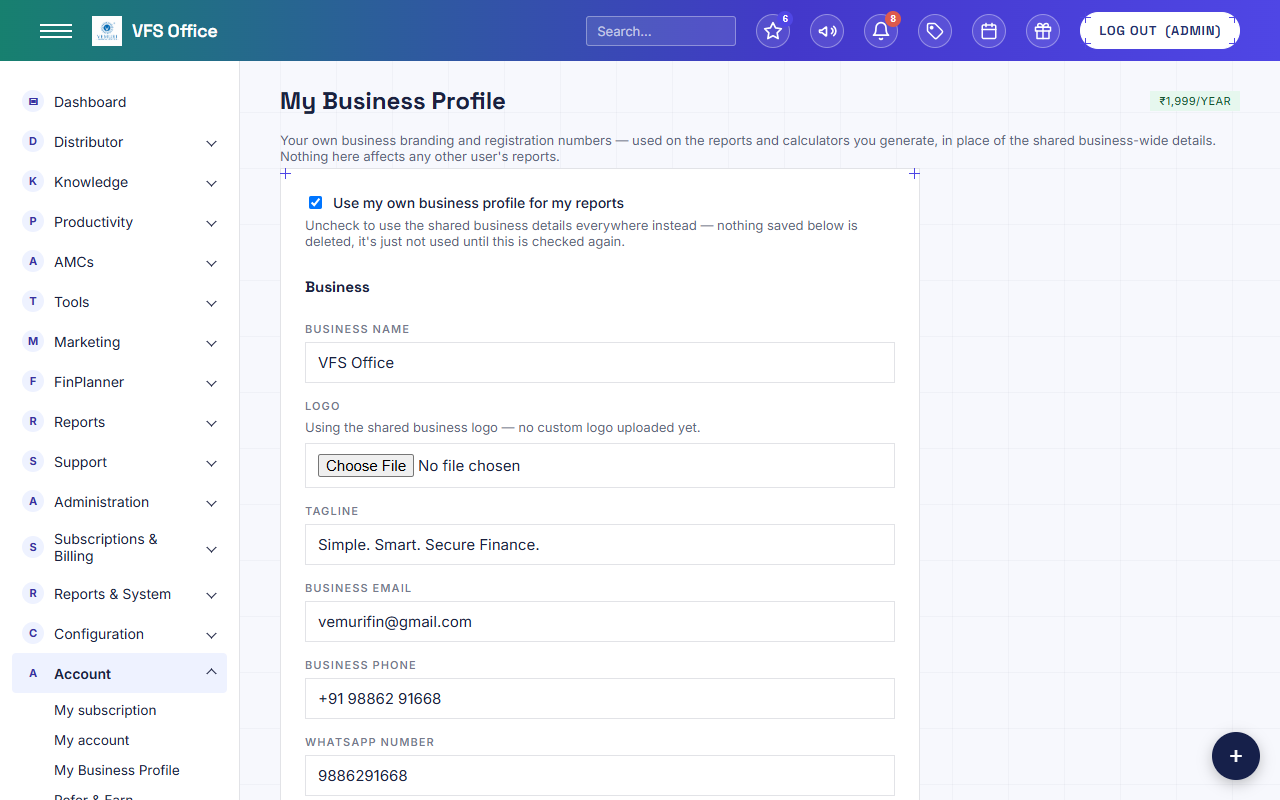Click the VFS Office title text
Viewport: 1280px width, 800px height.
[x=175, y=31]
